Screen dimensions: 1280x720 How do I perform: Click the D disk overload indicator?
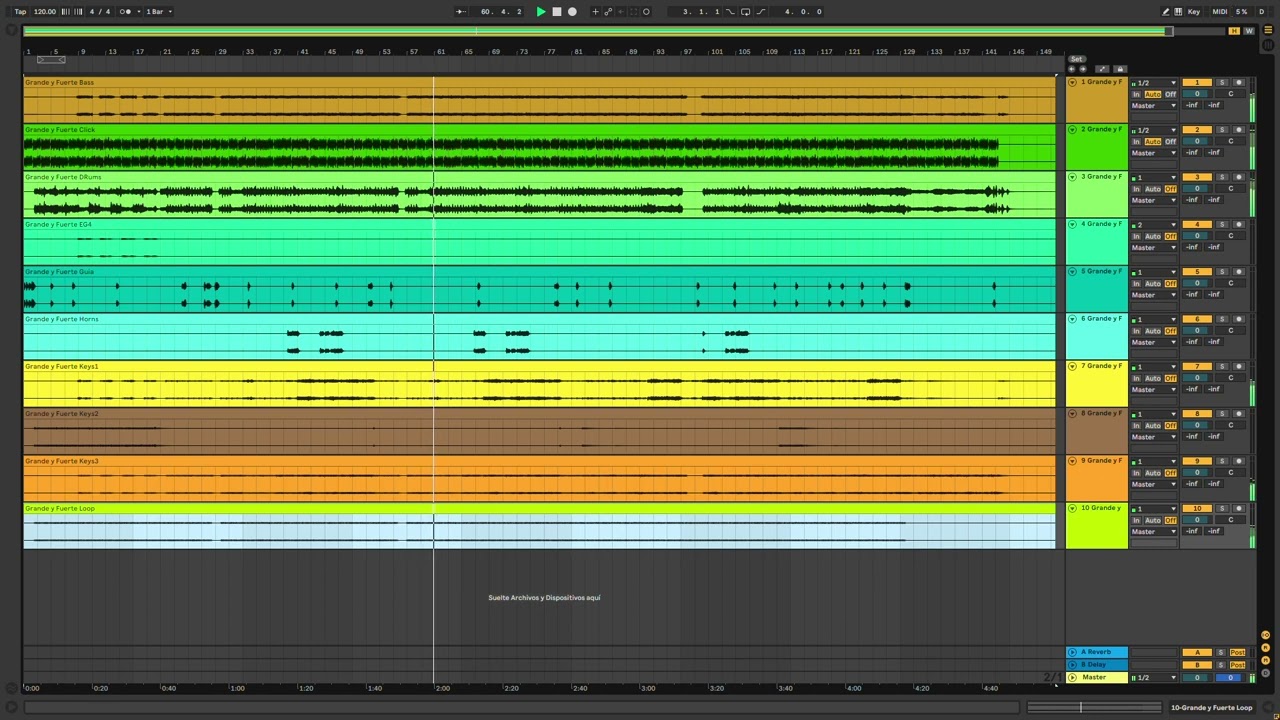1263,12
